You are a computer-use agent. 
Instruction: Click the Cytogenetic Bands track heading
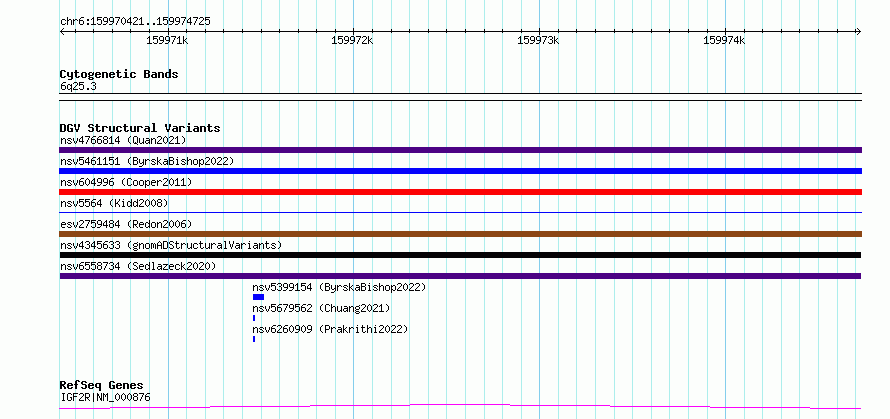click(119, 74)
